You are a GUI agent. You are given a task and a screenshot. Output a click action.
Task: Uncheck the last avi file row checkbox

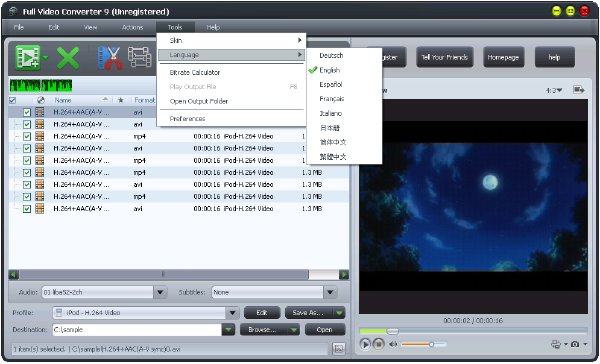(27, 209)
